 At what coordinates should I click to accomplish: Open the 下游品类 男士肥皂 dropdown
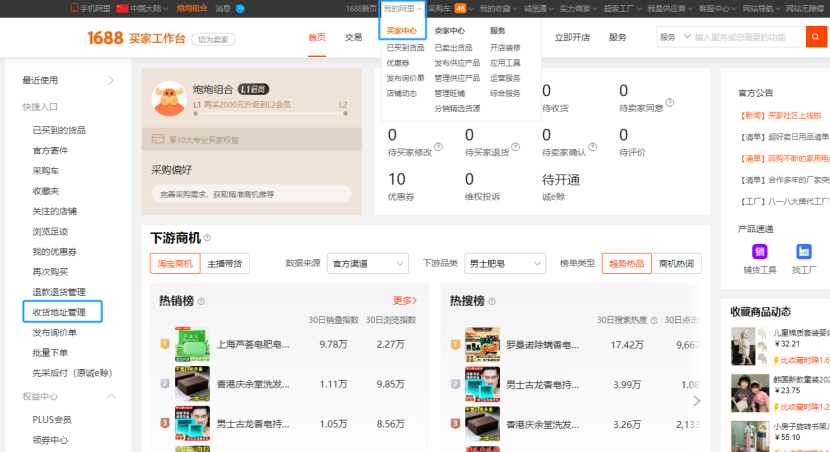pyautogui.click(x=504, y=264)
